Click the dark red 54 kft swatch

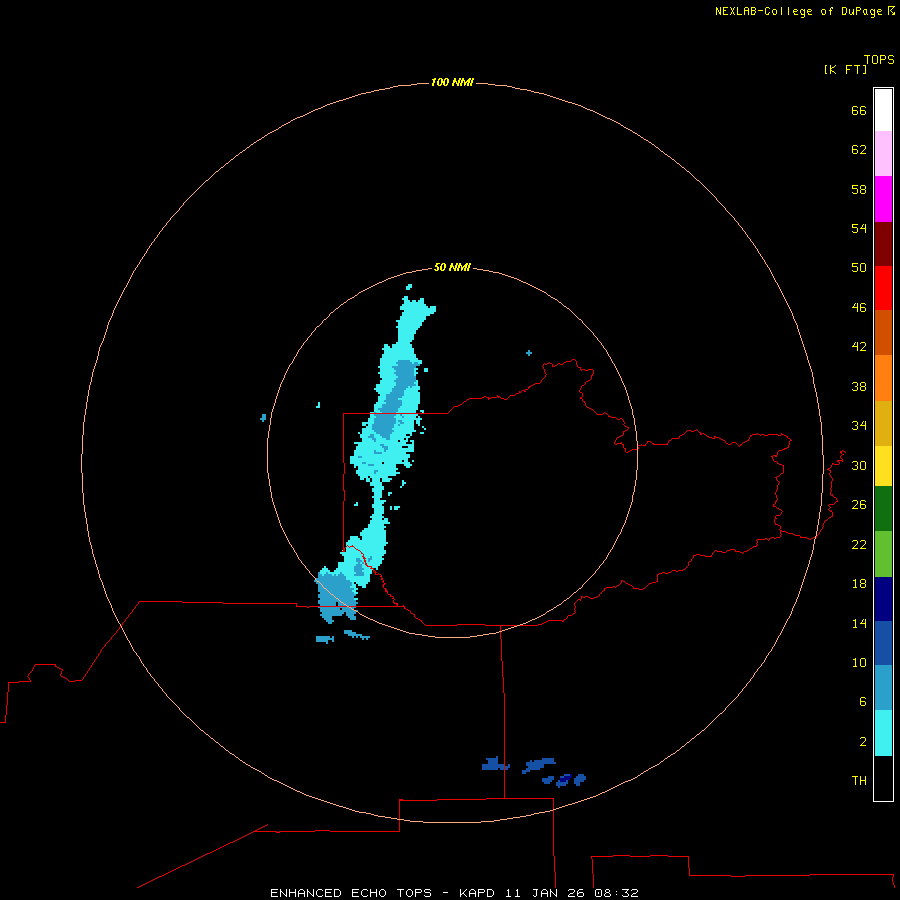pyautogui.click(x=883, y=243)
